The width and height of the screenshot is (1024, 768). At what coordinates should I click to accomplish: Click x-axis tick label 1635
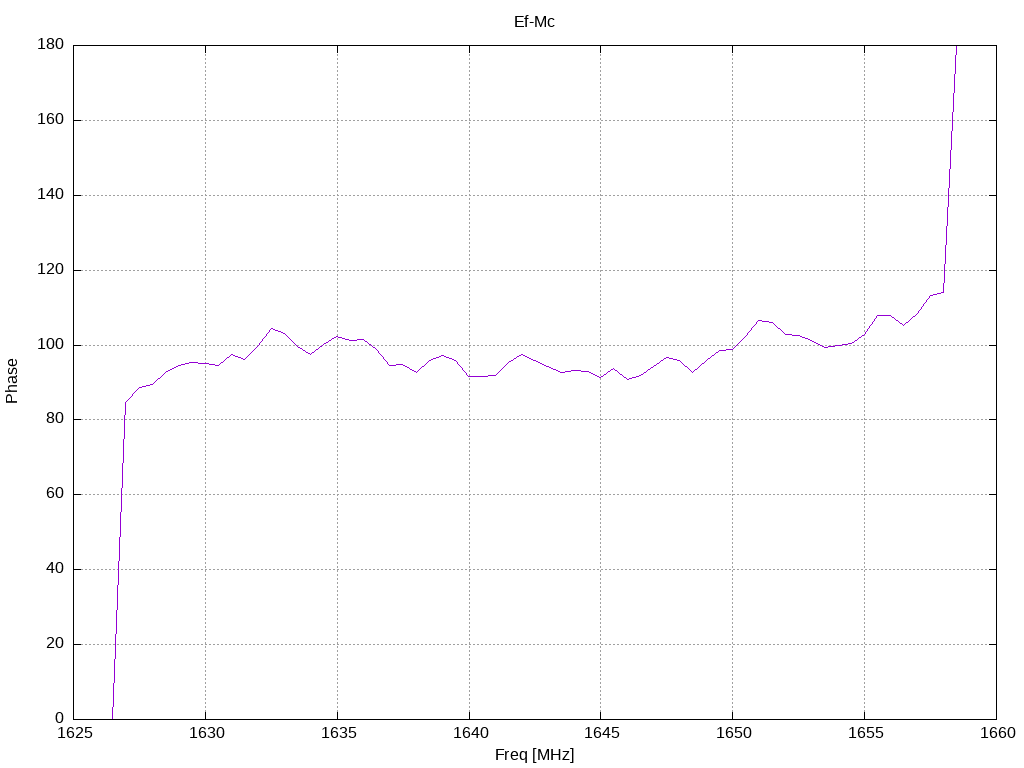click(x=338, y=733)
